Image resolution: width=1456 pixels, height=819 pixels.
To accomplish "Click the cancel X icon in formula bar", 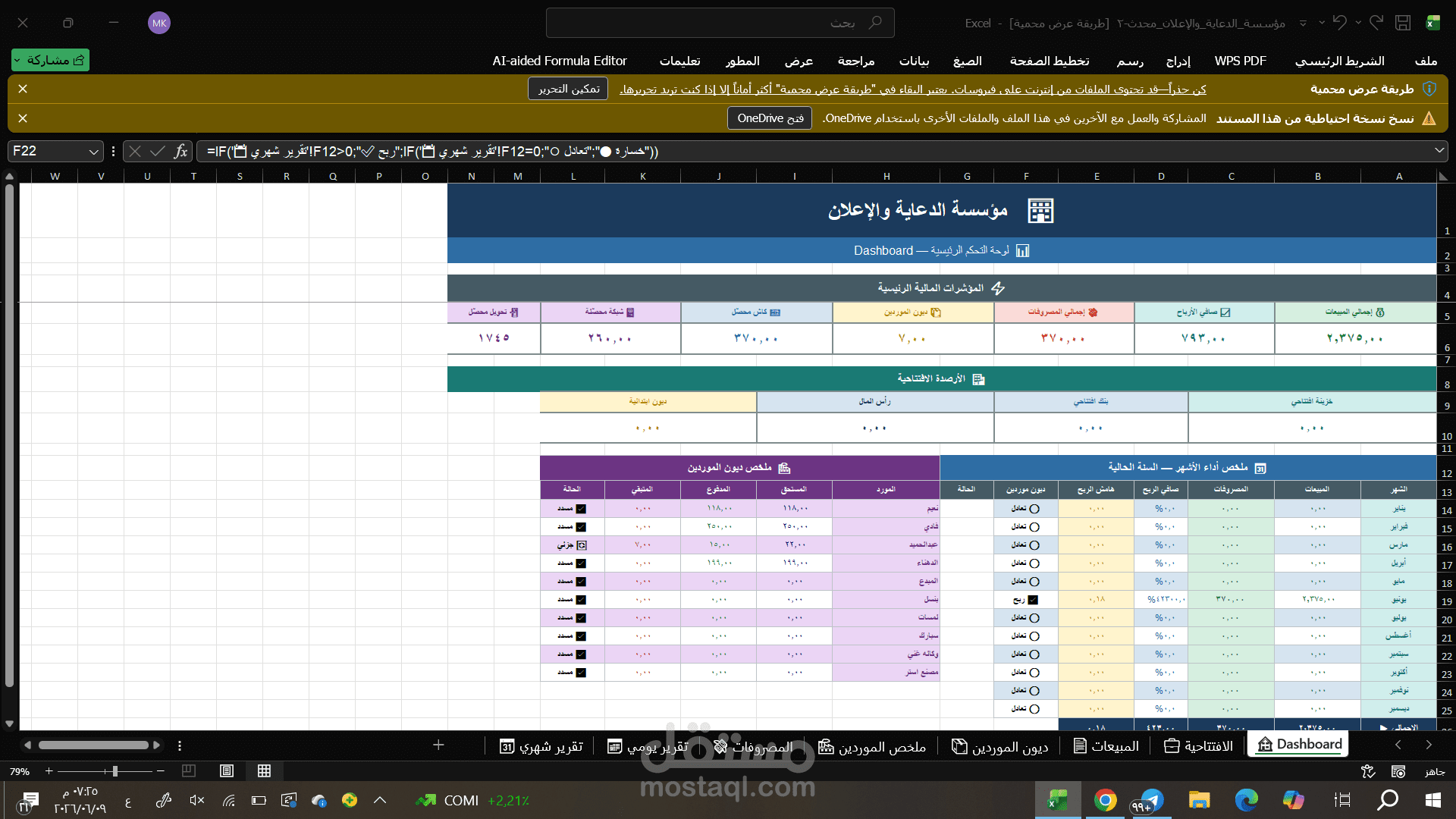I will pyautogui.click(x=135, y=151).
